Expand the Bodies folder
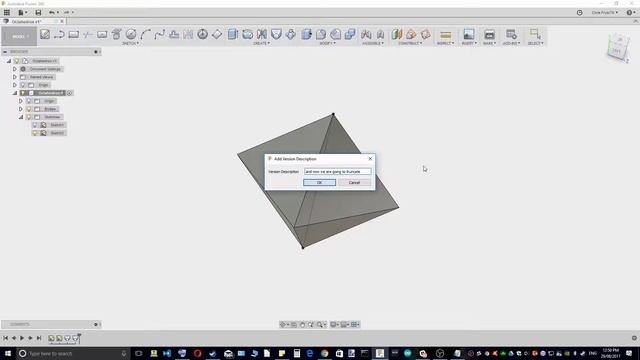The height and width of the screenshot is (360, 640). [20, 109]
